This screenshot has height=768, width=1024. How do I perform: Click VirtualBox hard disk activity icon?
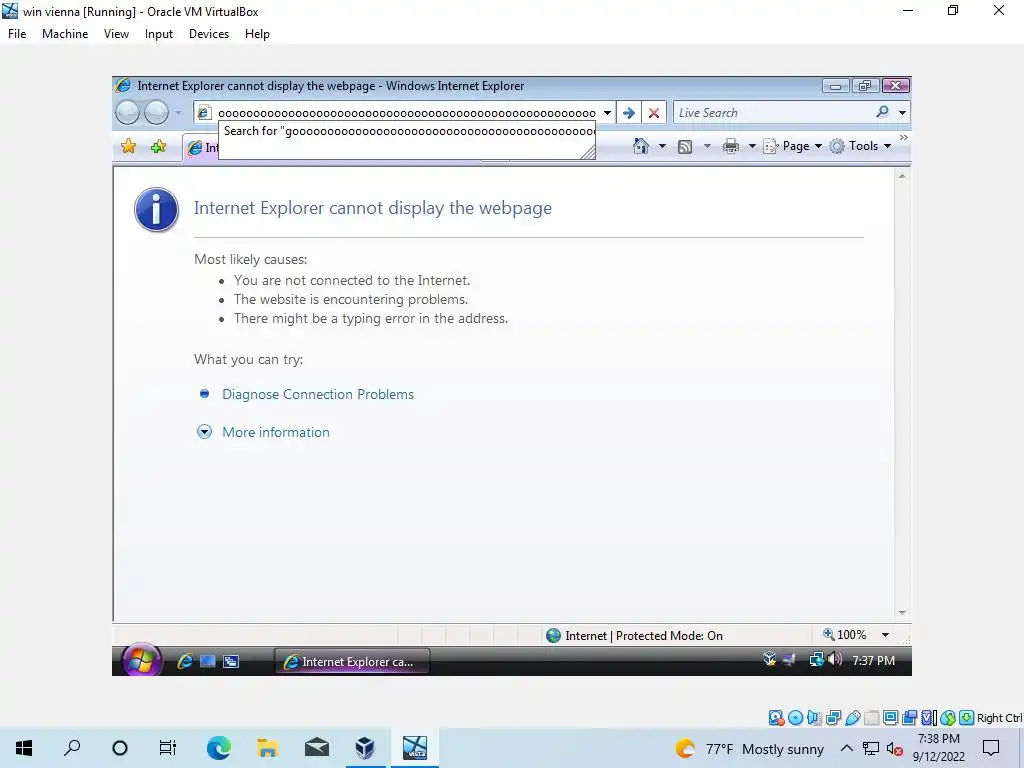coord(776,718)
